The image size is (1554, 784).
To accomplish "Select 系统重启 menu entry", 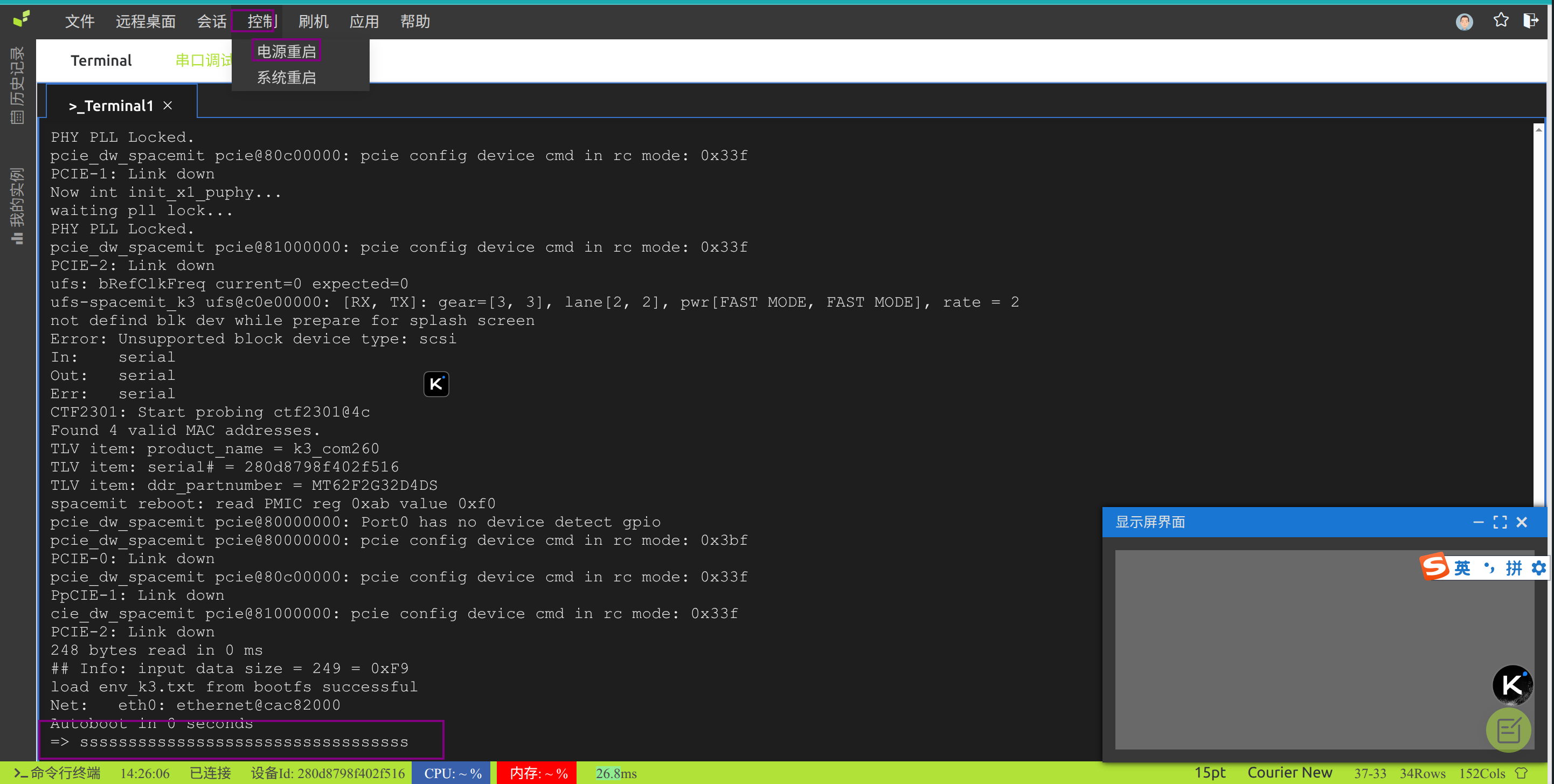I will pos(286,77).
